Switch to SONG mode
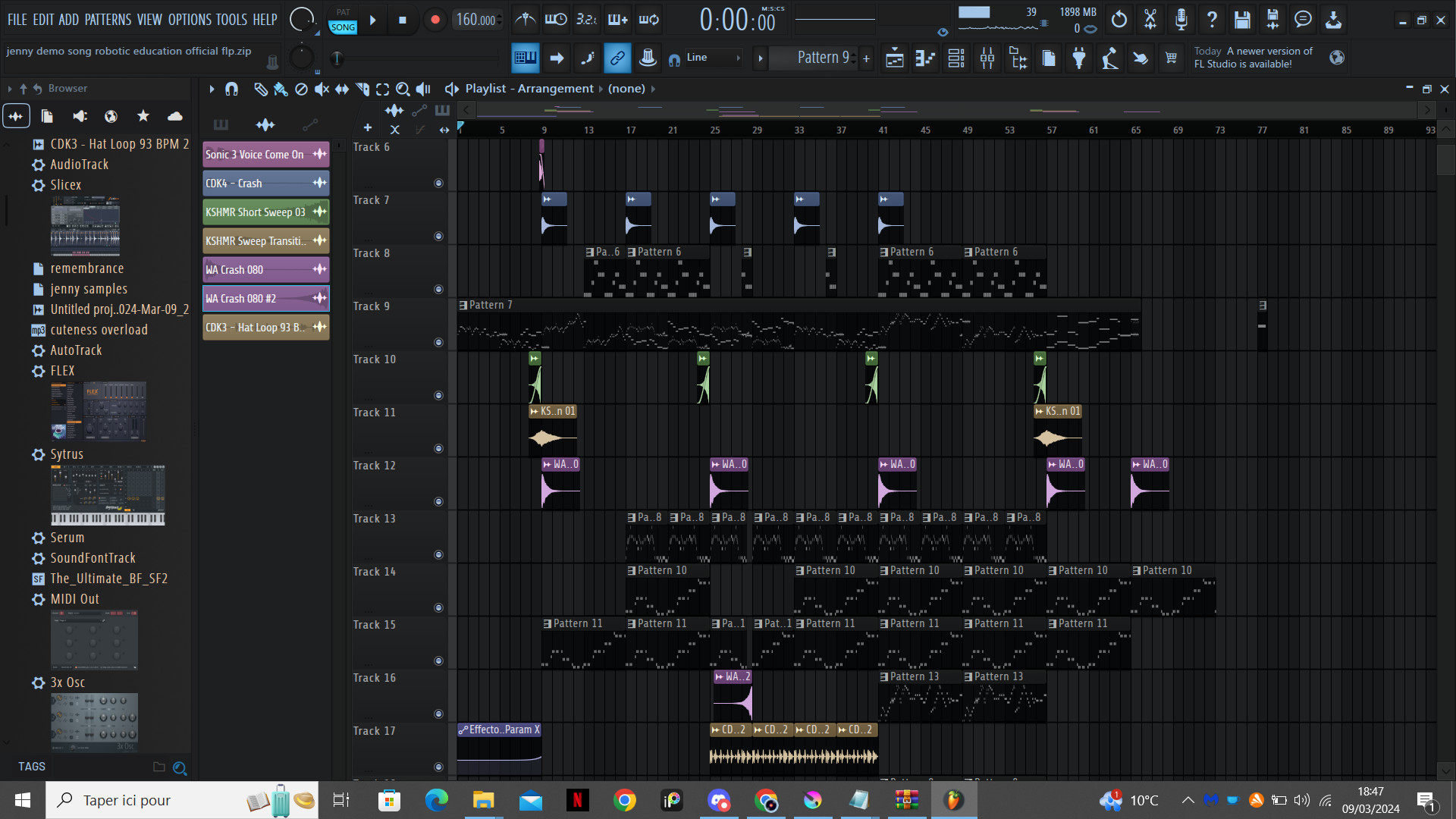The height and width of the screenshot is (819, 1456). pyautogui.click(x=343, y=27)
